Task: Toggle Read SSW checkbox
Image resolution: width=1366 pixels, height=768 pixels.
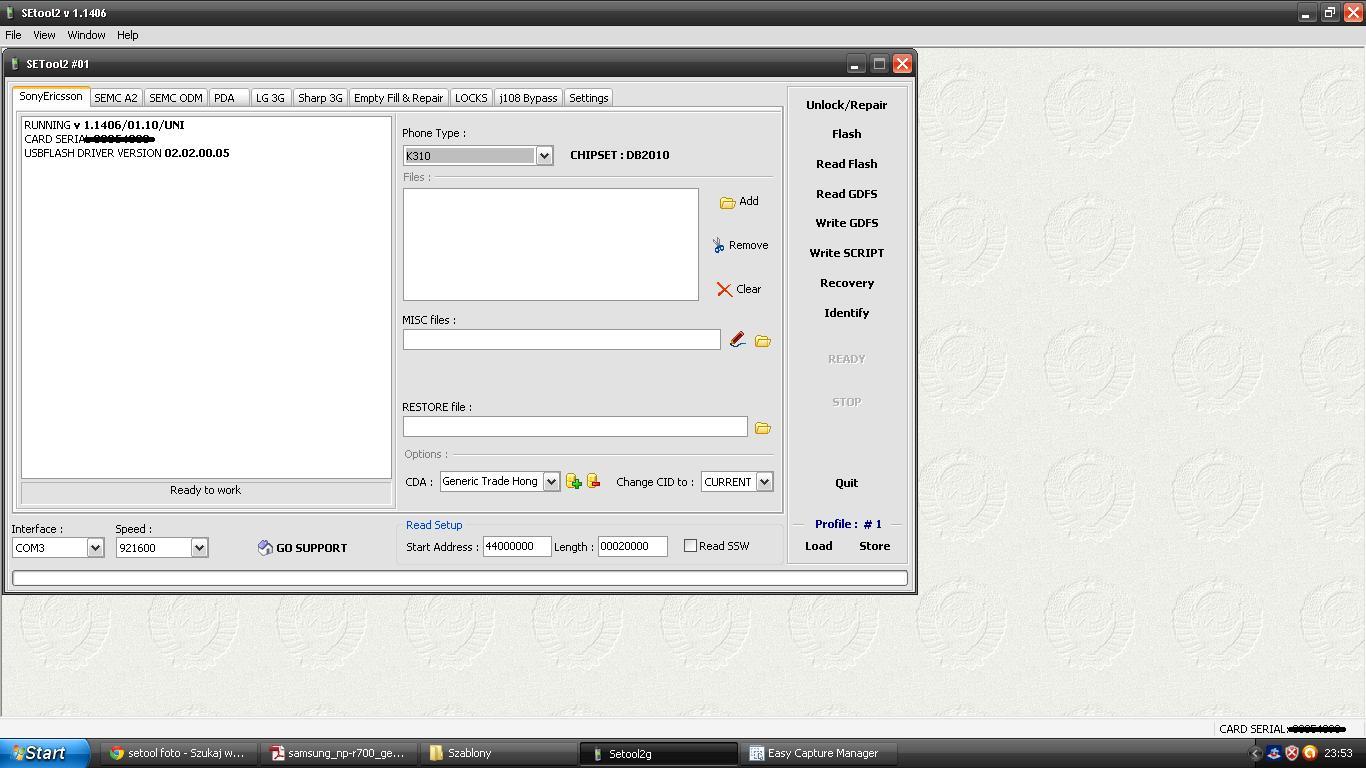Action: tap(690, 546)
